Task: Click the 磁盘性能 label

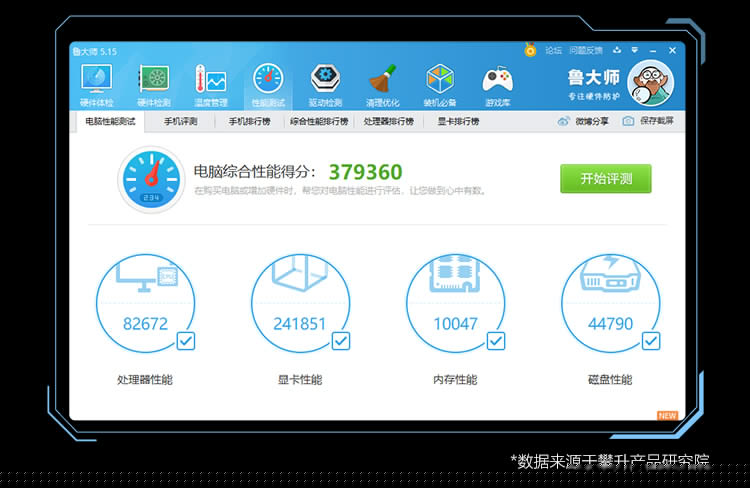Action: [610, 379]
